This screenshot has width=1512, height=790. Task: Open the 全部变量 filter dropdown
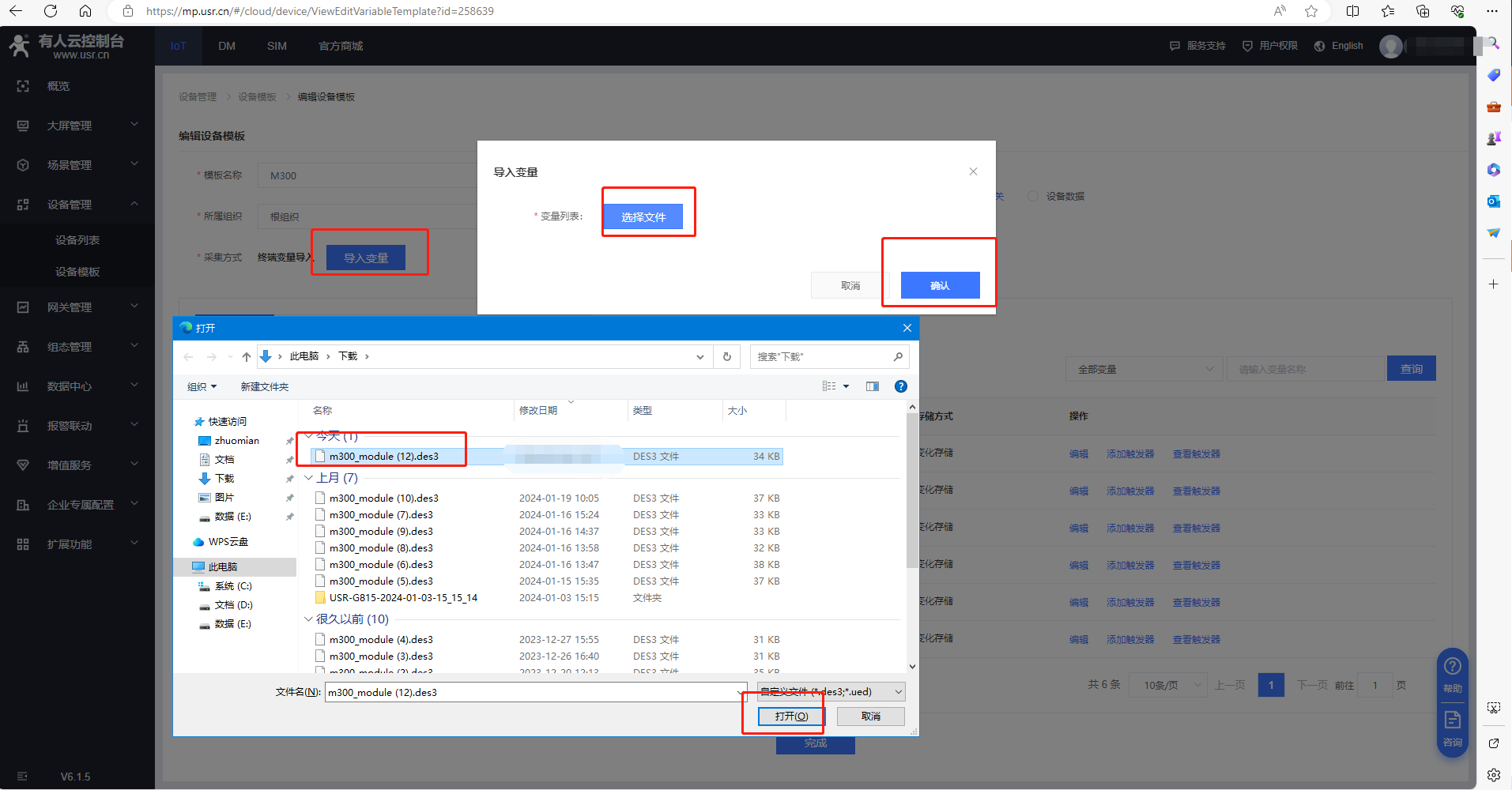1144,369
